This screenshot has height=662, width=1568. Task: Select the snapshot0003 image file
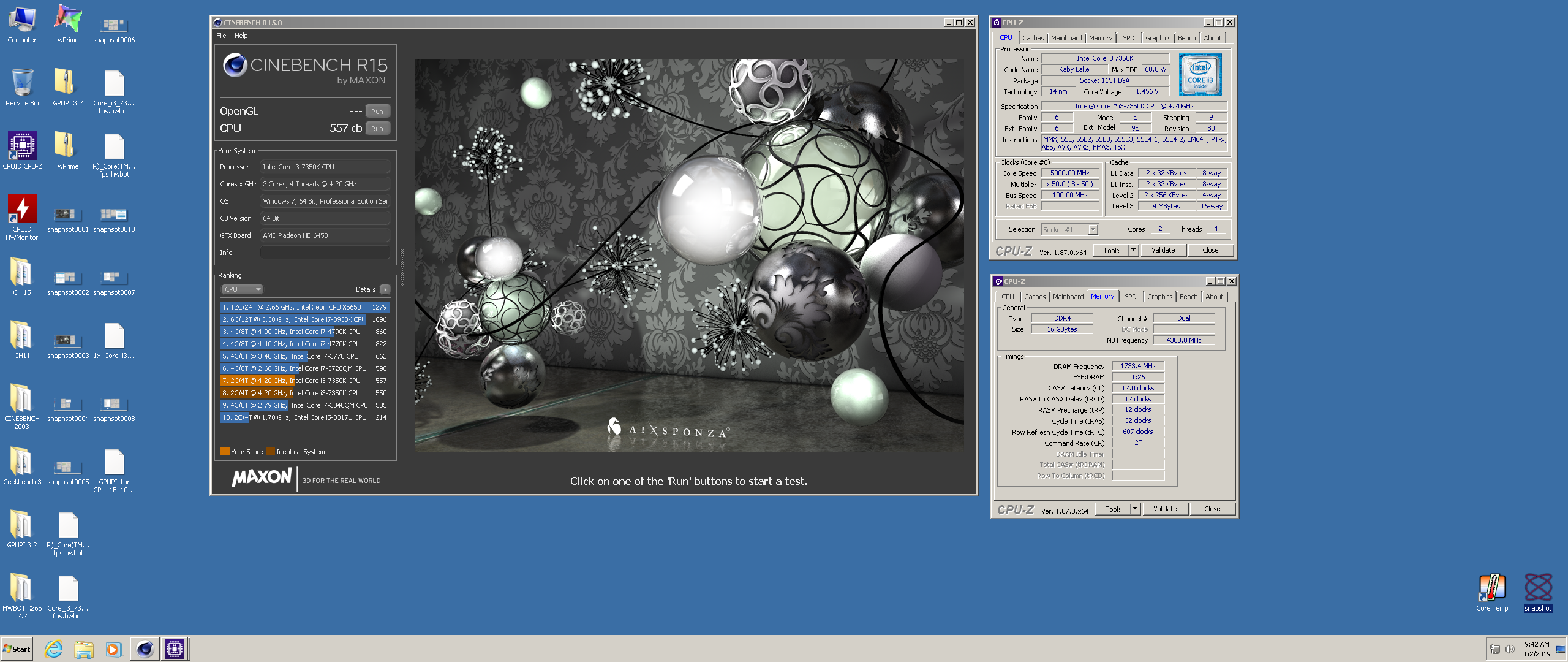coord(68,345)
